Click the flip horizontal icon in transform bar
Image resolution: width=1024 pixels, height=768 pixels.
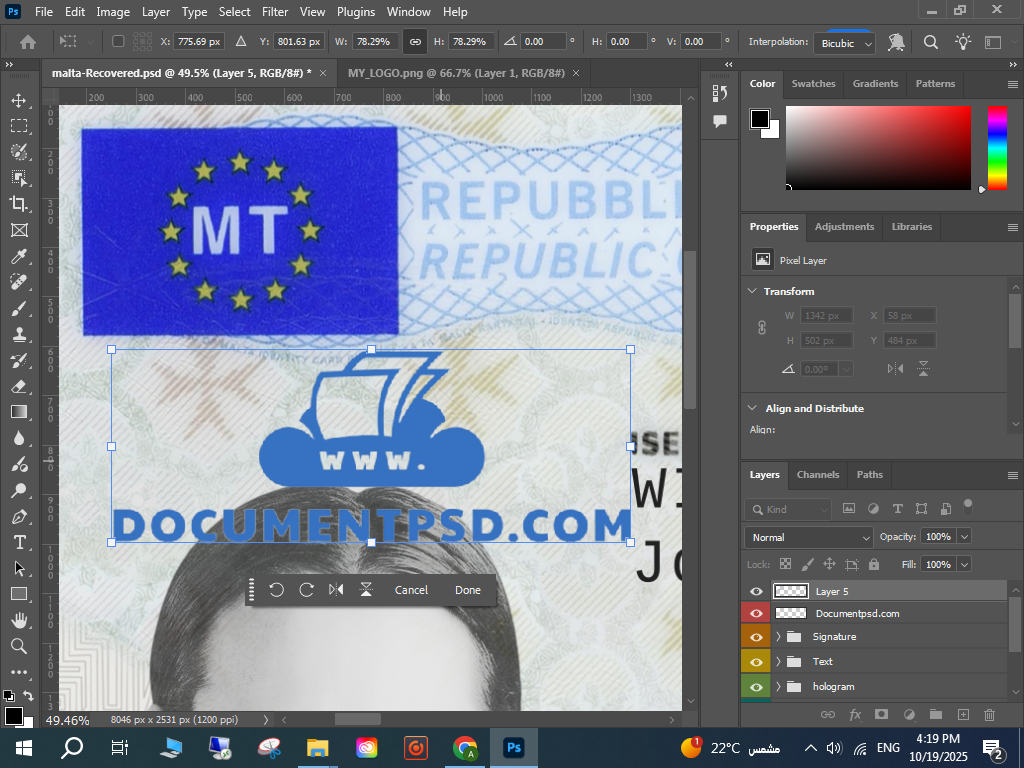click(336, 590)
